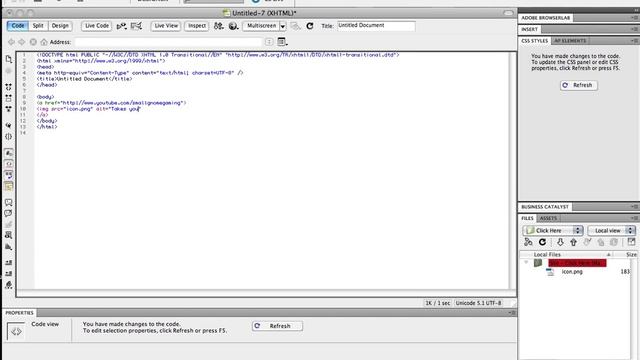Screen dimensions: 640x360
Task: Open the Local view dropdown in Files panel
Action: (611, 231)
